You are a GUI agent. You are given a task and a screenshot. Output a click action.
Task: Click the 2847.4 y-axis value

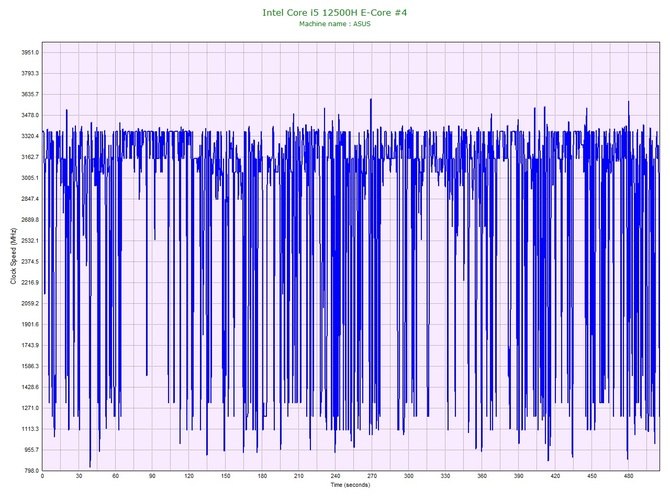pyautogui.click(x=30, y=199)
